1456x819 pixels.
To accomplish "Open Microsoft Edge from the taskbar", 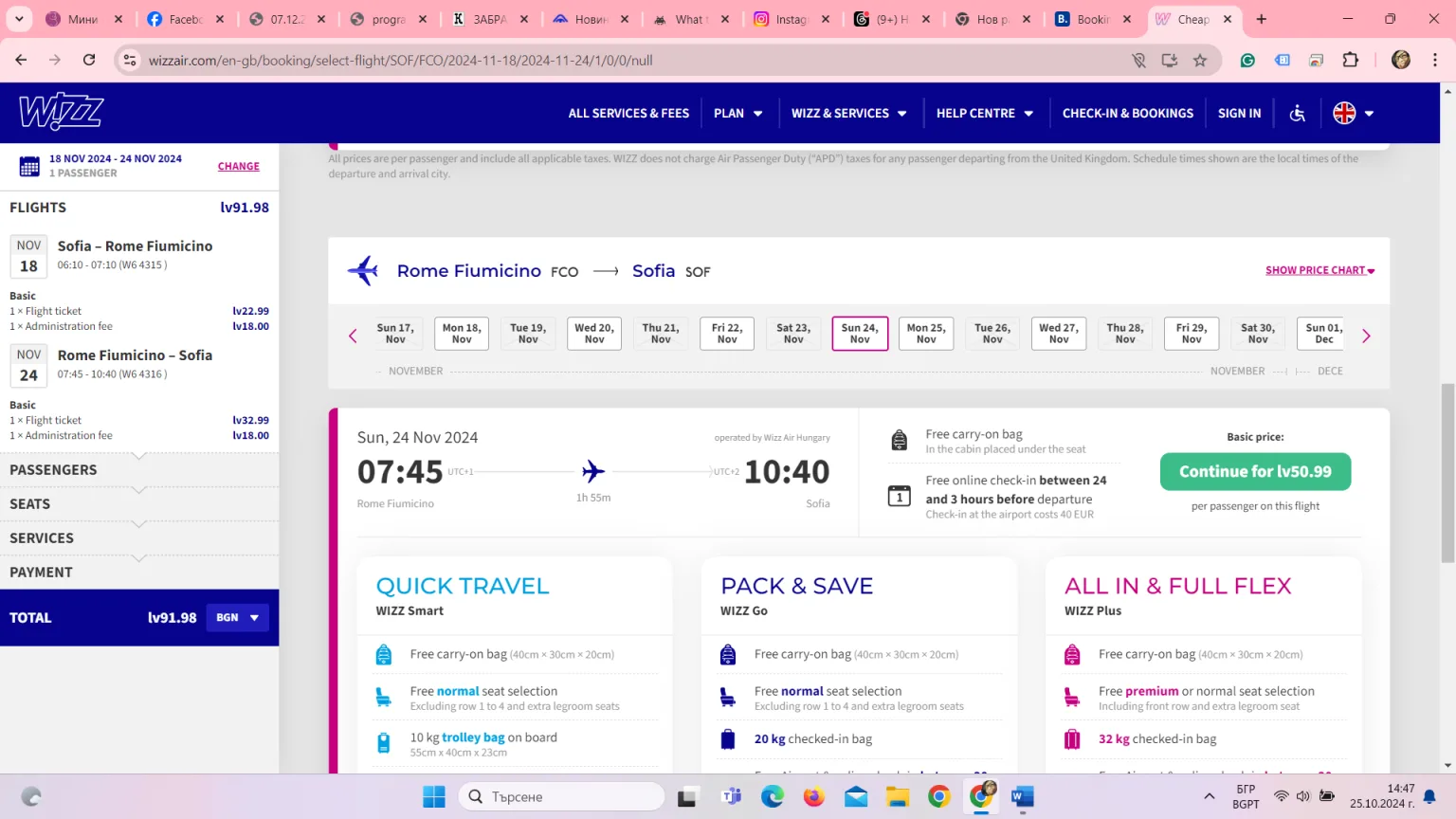I will [773, 797].
